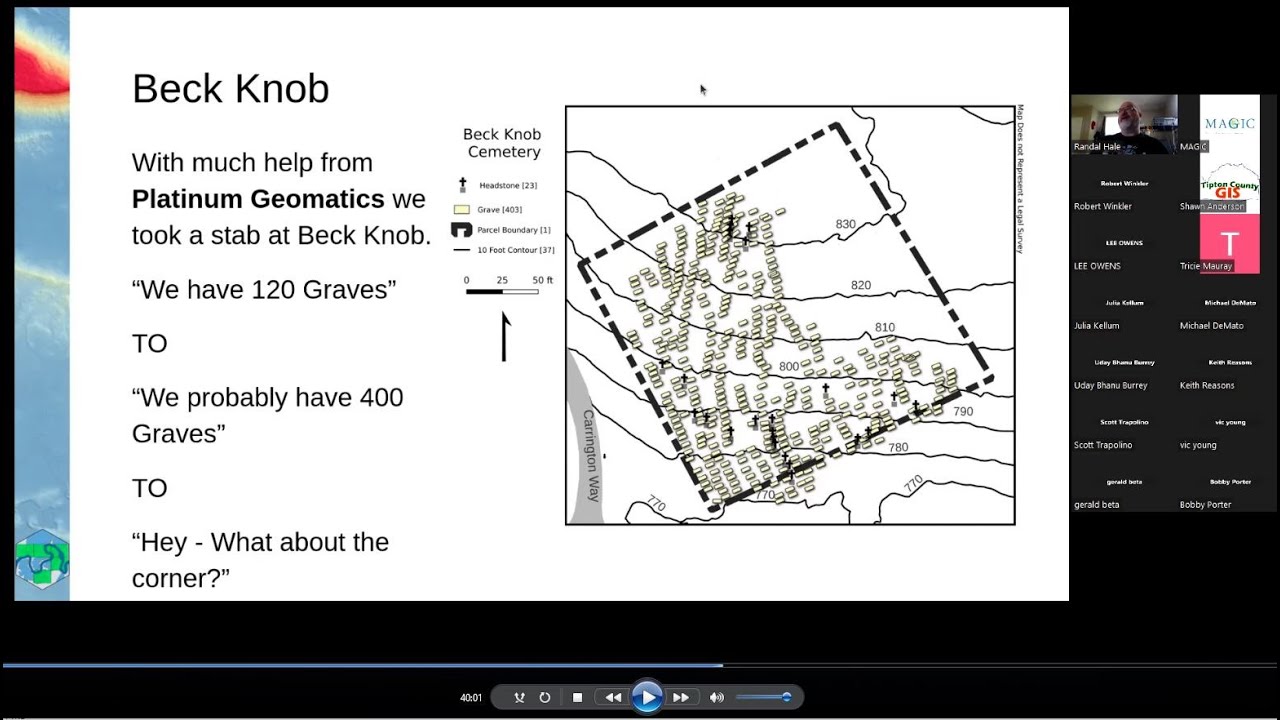Click "Hey - What about the corner?" text
1280x720 pixels.
pyautogui.click(x=260, y=560)
